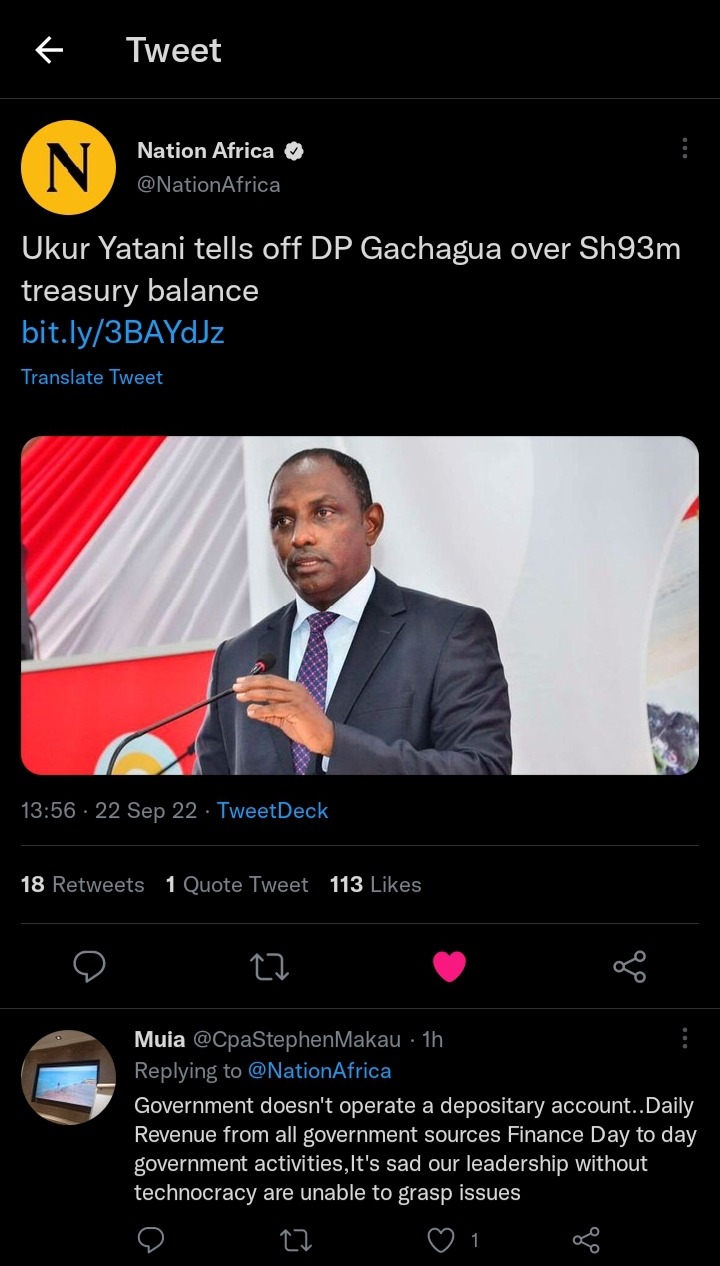This screenshot has height=1266, width=720.
Task: Unlike the tweet via pink heart
Action: (x=449, y=966)
